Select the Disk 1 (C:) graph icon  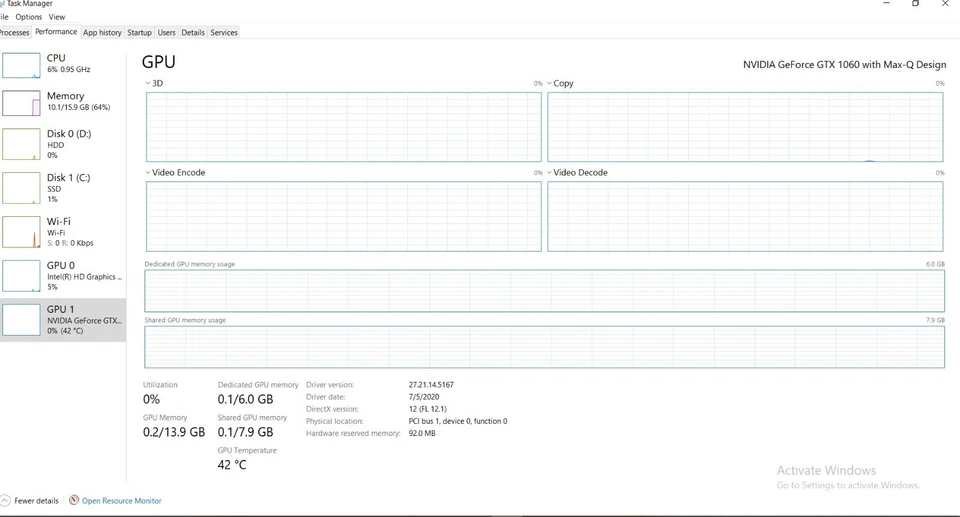tap(21, 188)
